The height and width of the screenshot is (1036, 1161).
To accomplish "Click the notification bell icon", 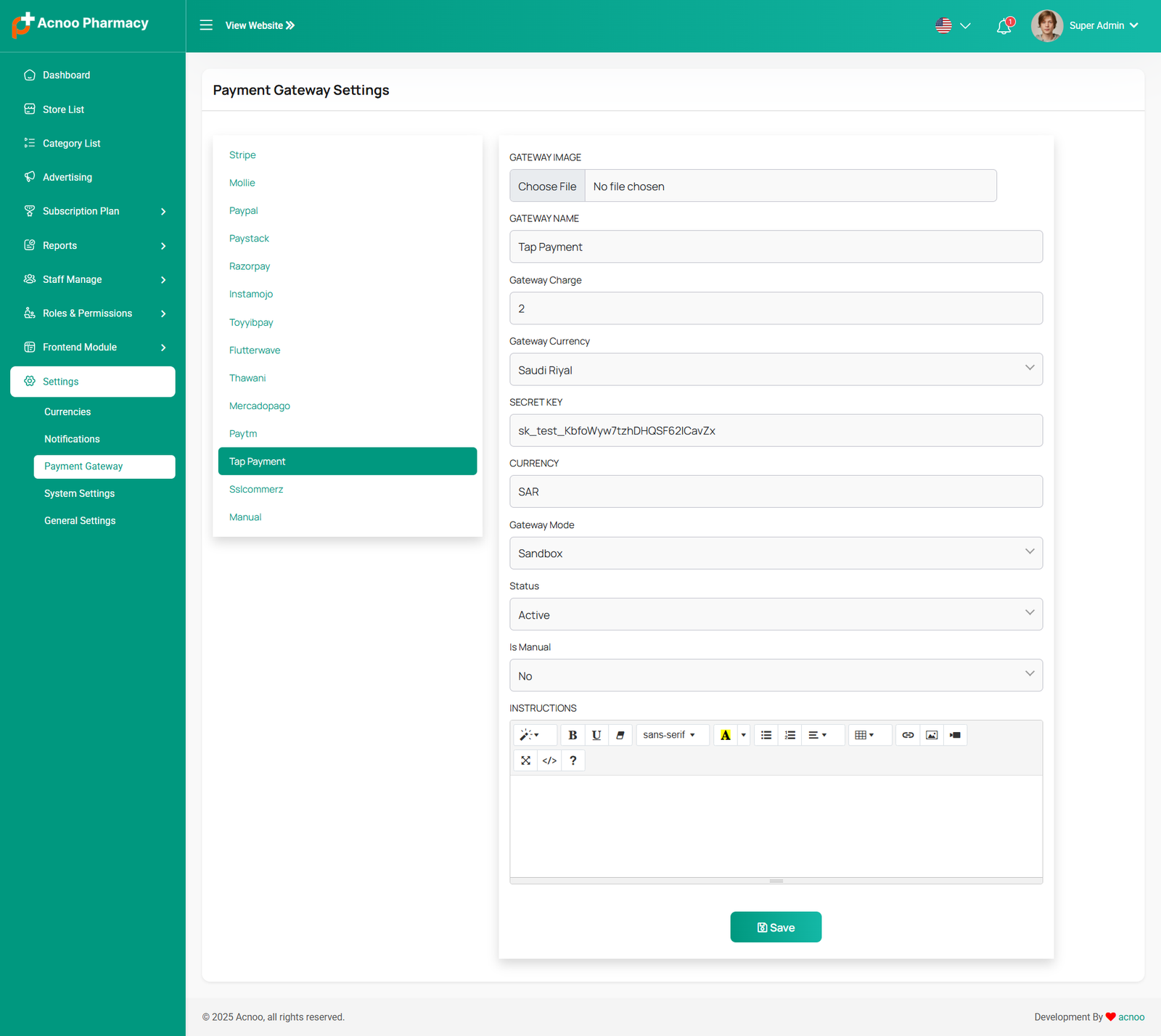I will 1004,26.
